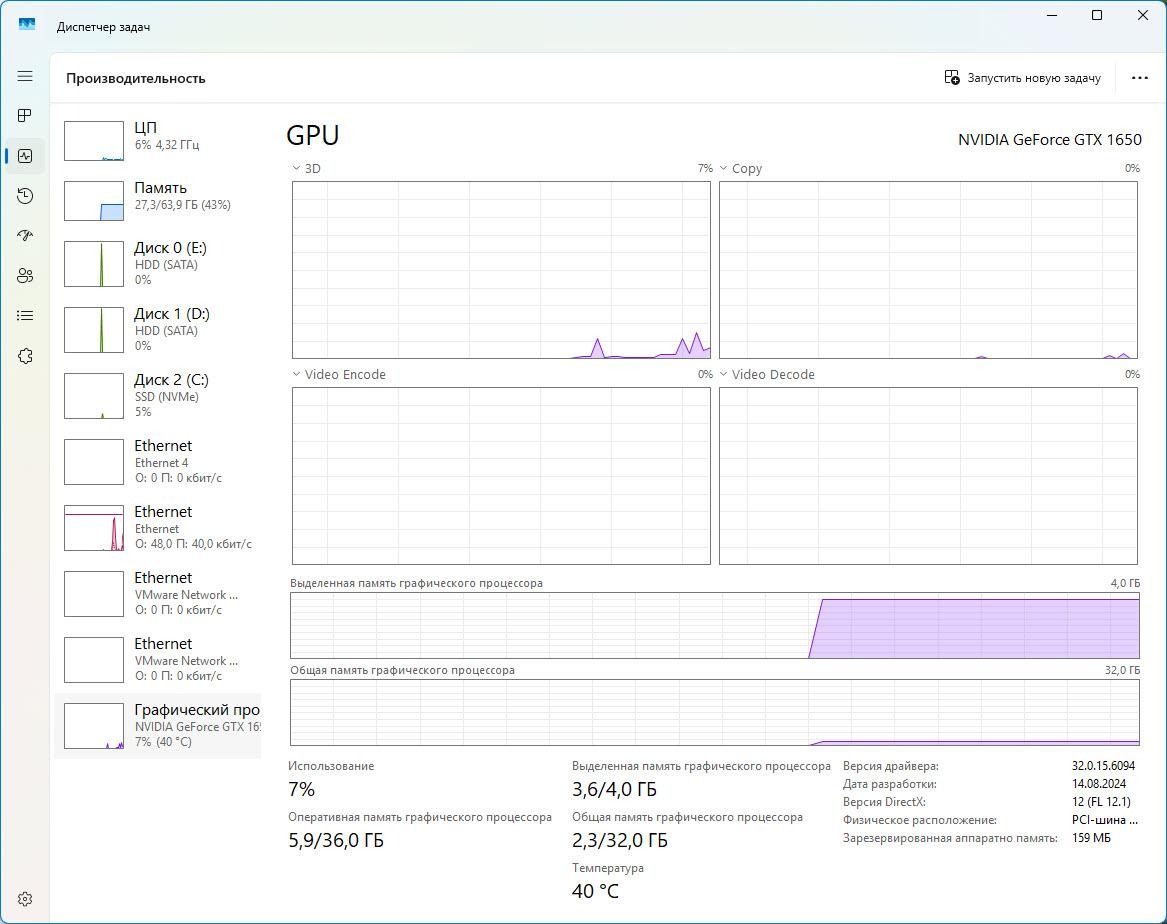Open the Users page icon
1167x924 pixels.
[25, 275]
